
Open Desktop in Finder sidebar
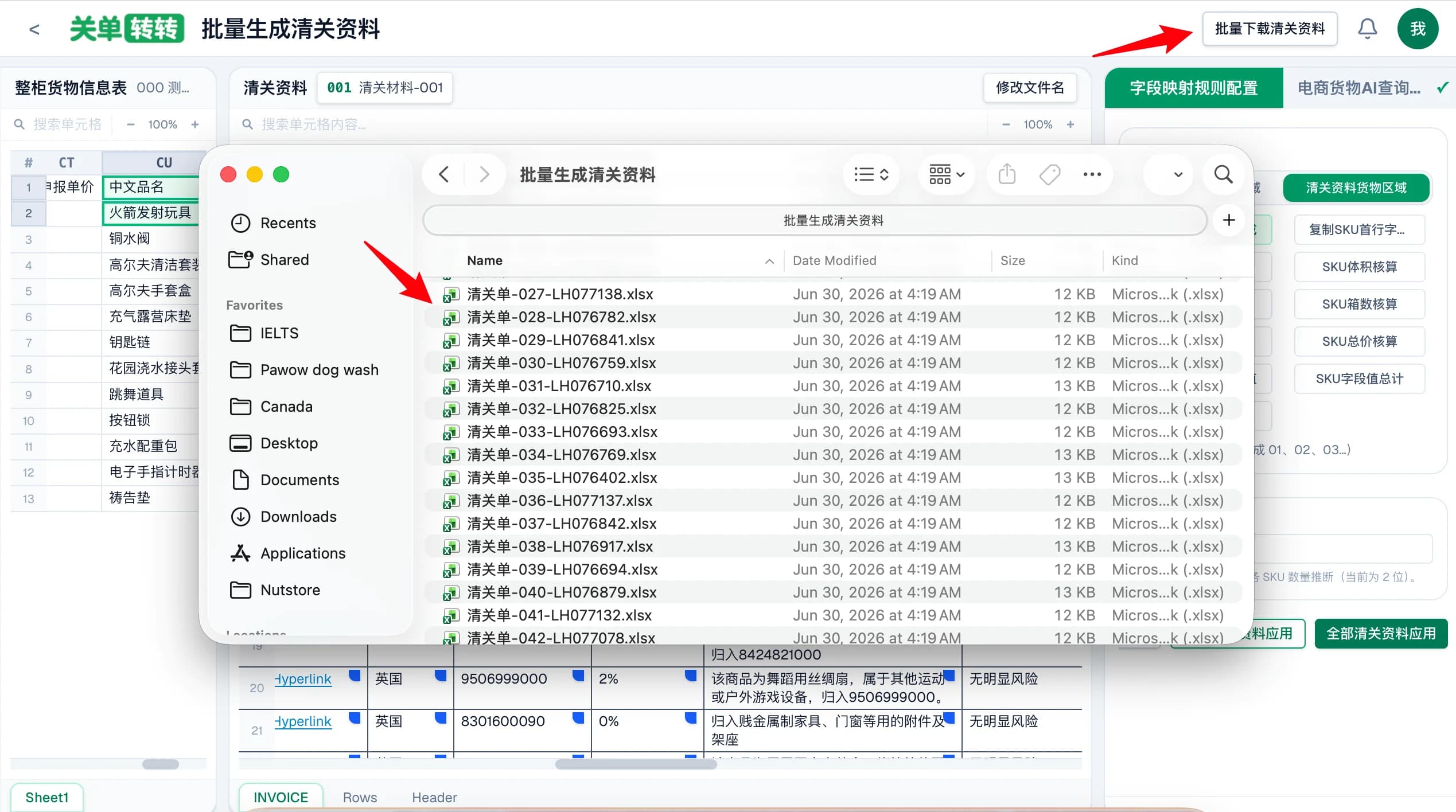tap(289, 443)
